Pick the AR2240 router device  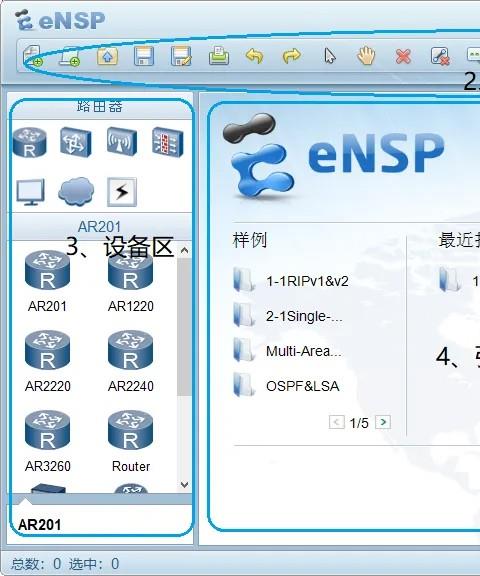pyautogui.click(x=130, y=362)
